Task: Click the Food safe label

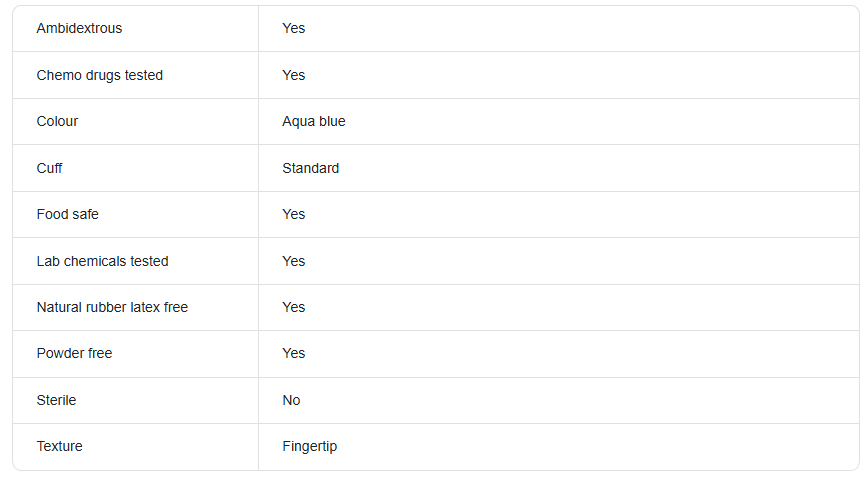Action: [x=67, y=214]
